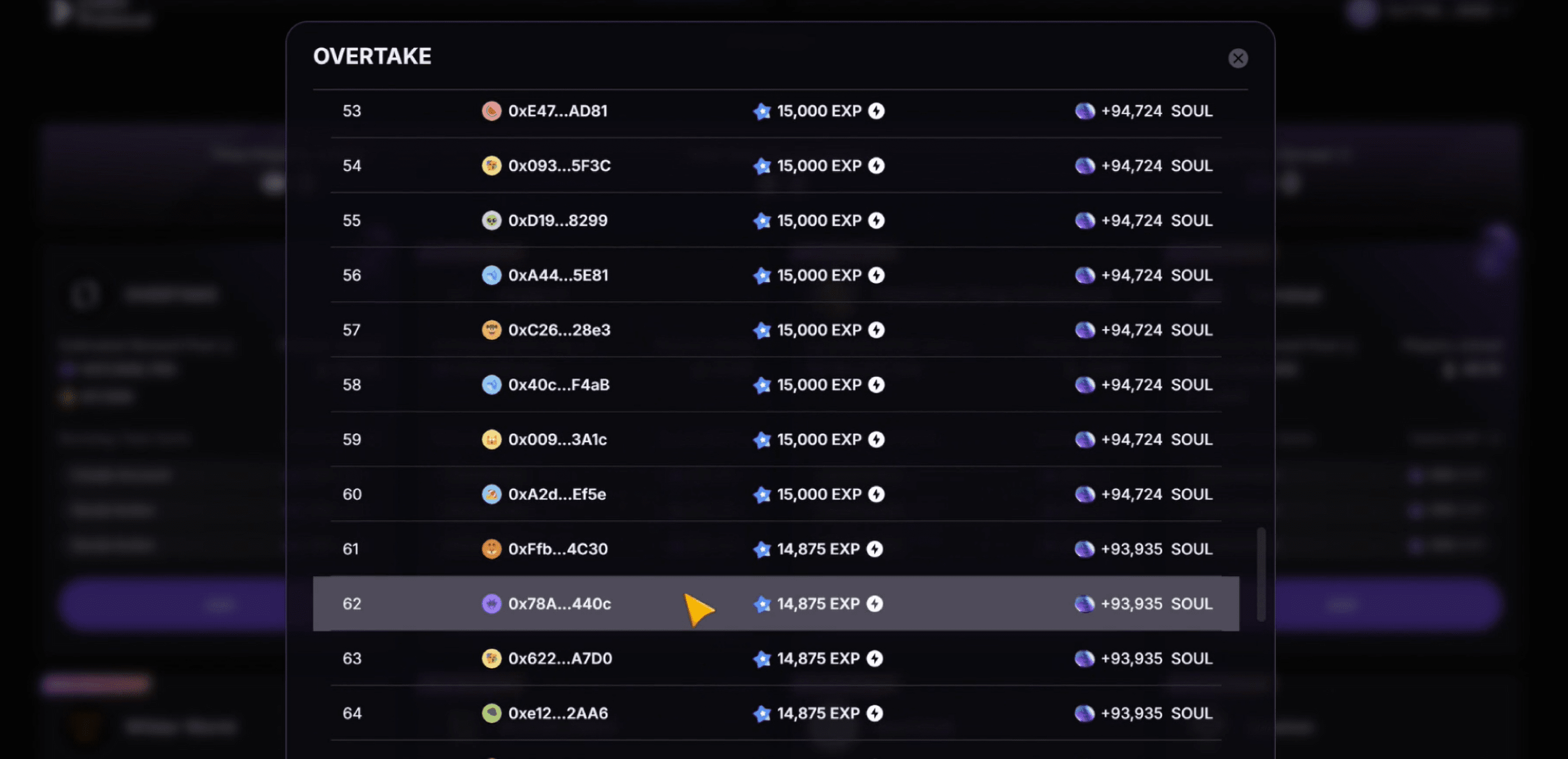Click the EXP star icon for rank 63

pos(762,659)
